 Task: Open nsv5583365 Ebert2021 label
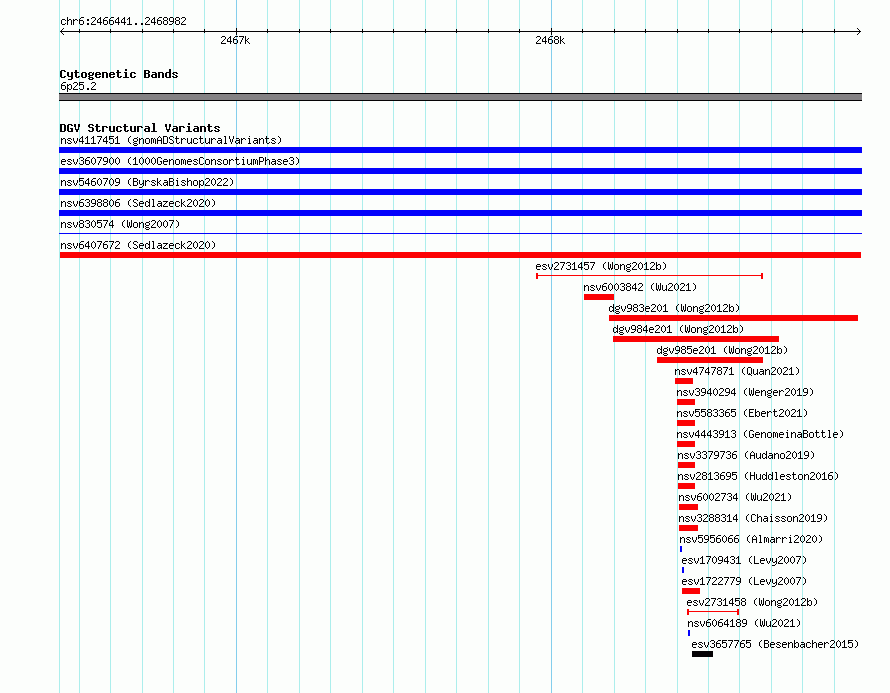(x=742, y=413)
